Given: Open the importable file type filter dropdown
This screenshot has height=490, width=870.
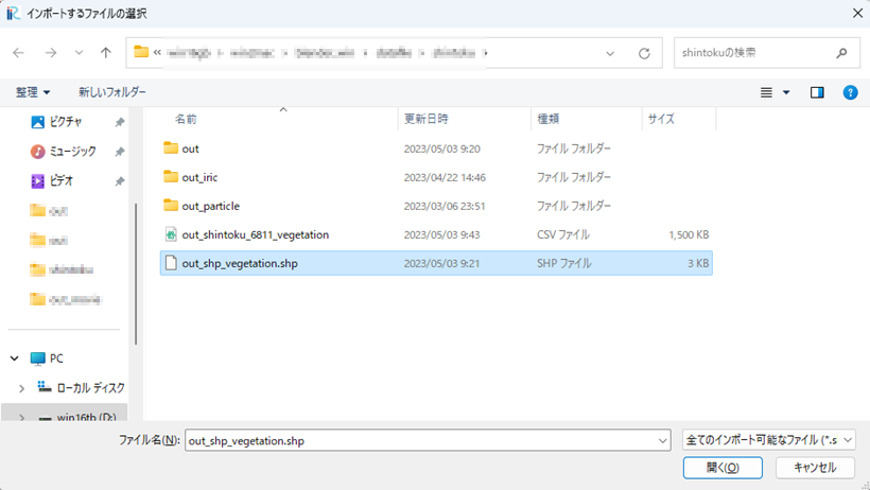Looking at the screenshot, I should [x=768, y=440].
